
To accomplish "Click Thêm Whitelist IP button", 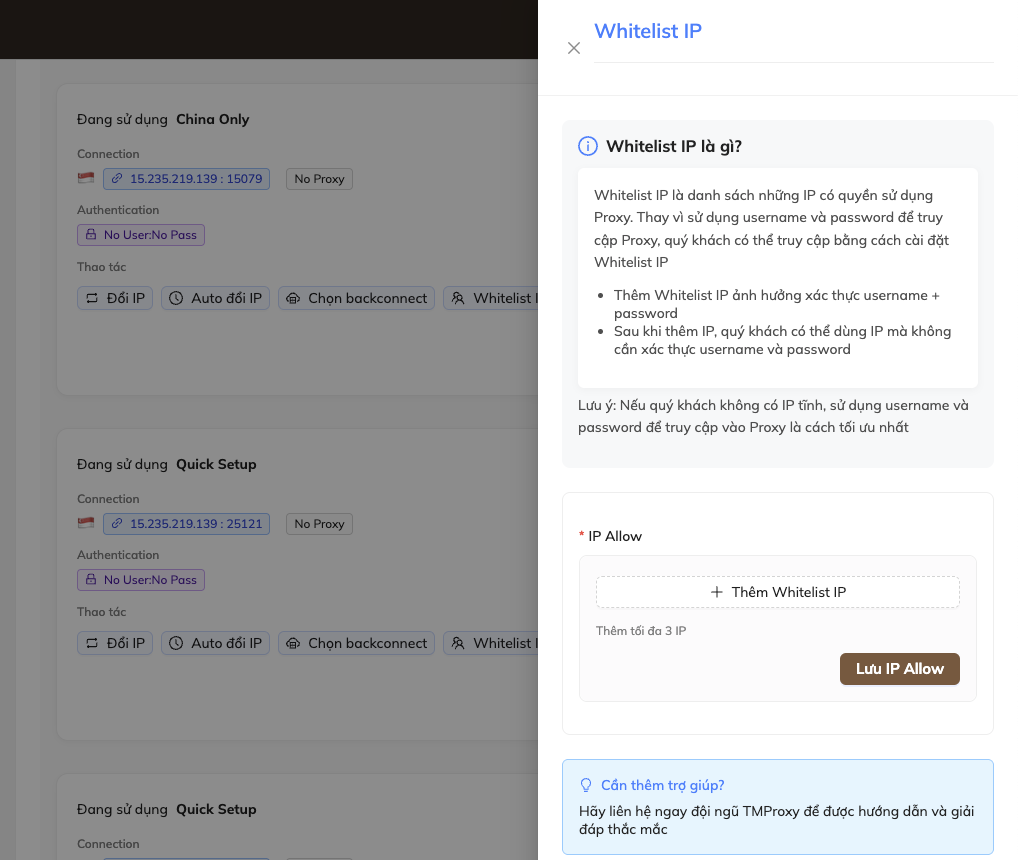I will click(778, 592).
